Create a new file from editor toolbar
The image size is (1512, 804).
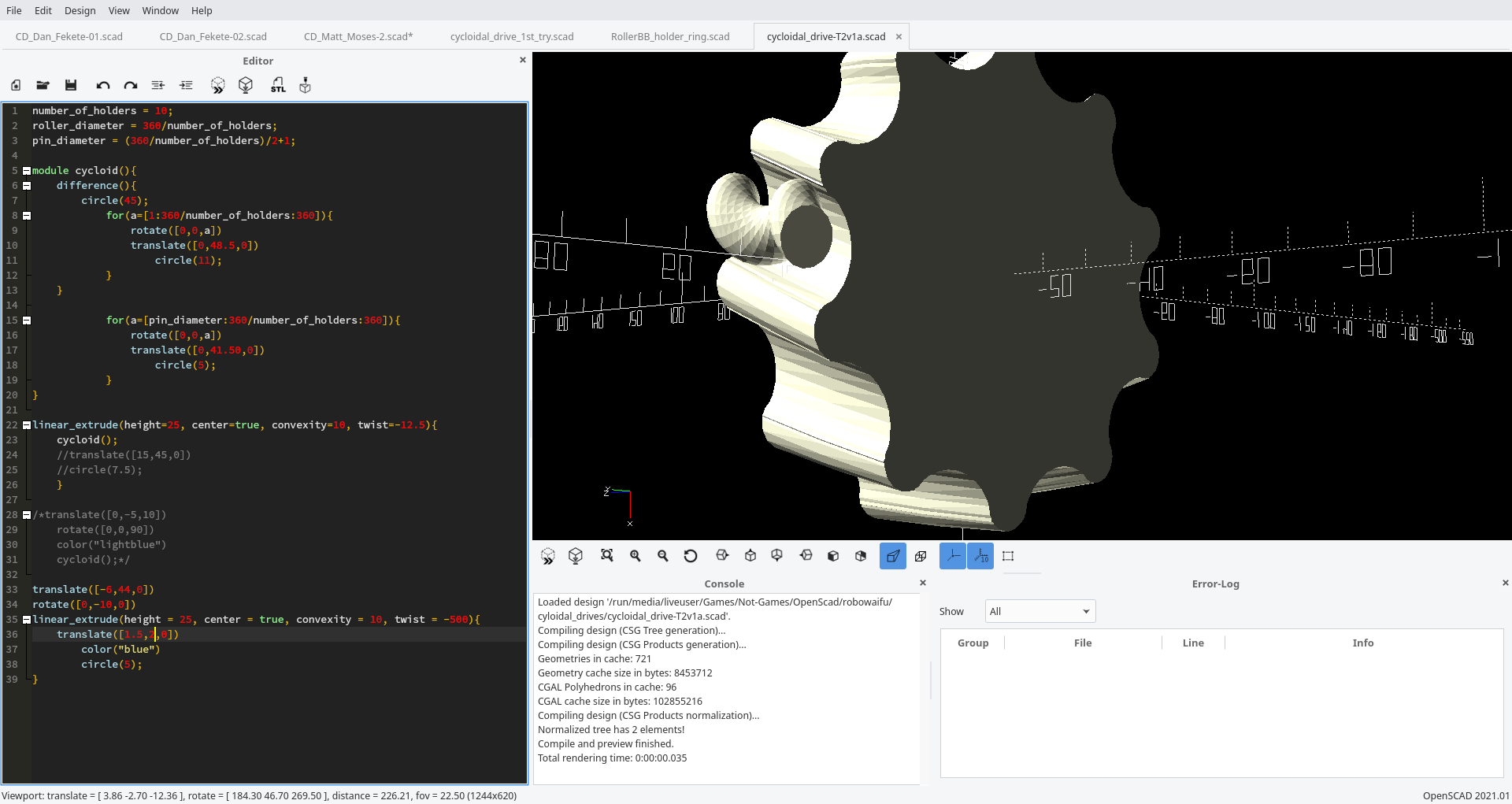[16, 85]
